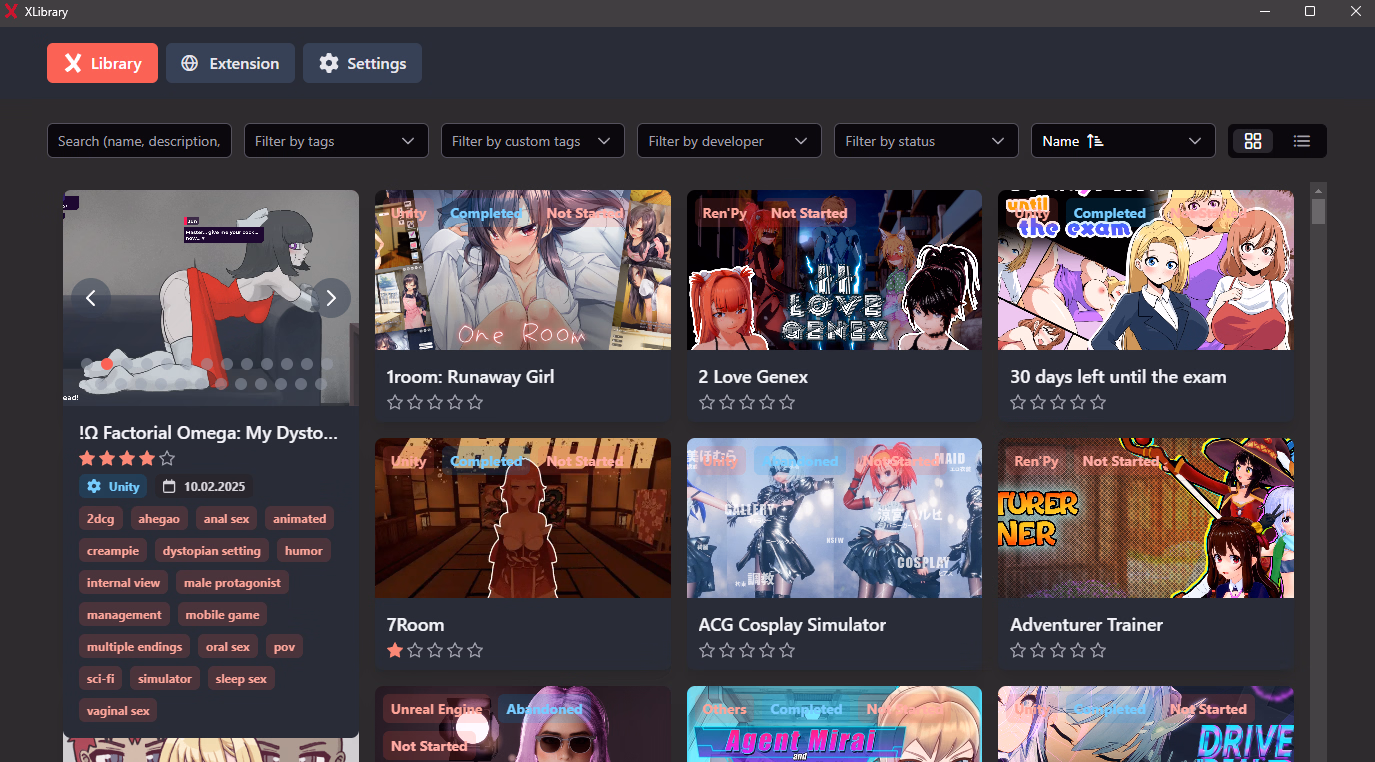
Task: Switch to list view layout
Action: 1302,141
